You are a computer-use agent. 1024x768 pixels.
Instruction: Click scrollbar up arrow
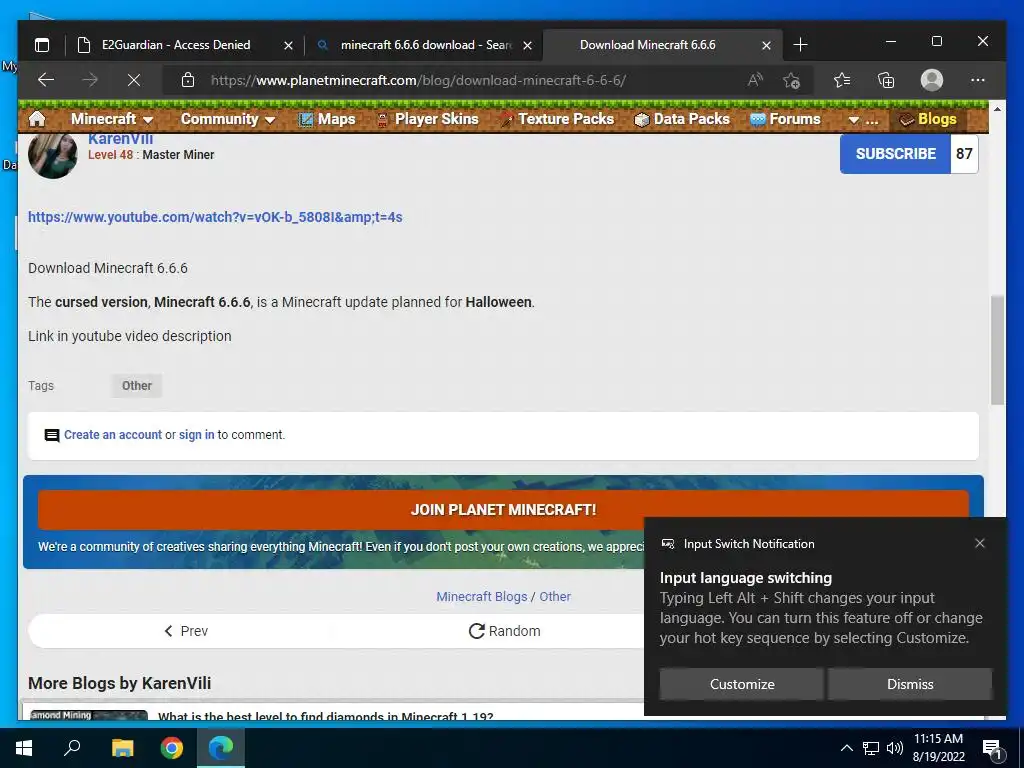(997, 109)
